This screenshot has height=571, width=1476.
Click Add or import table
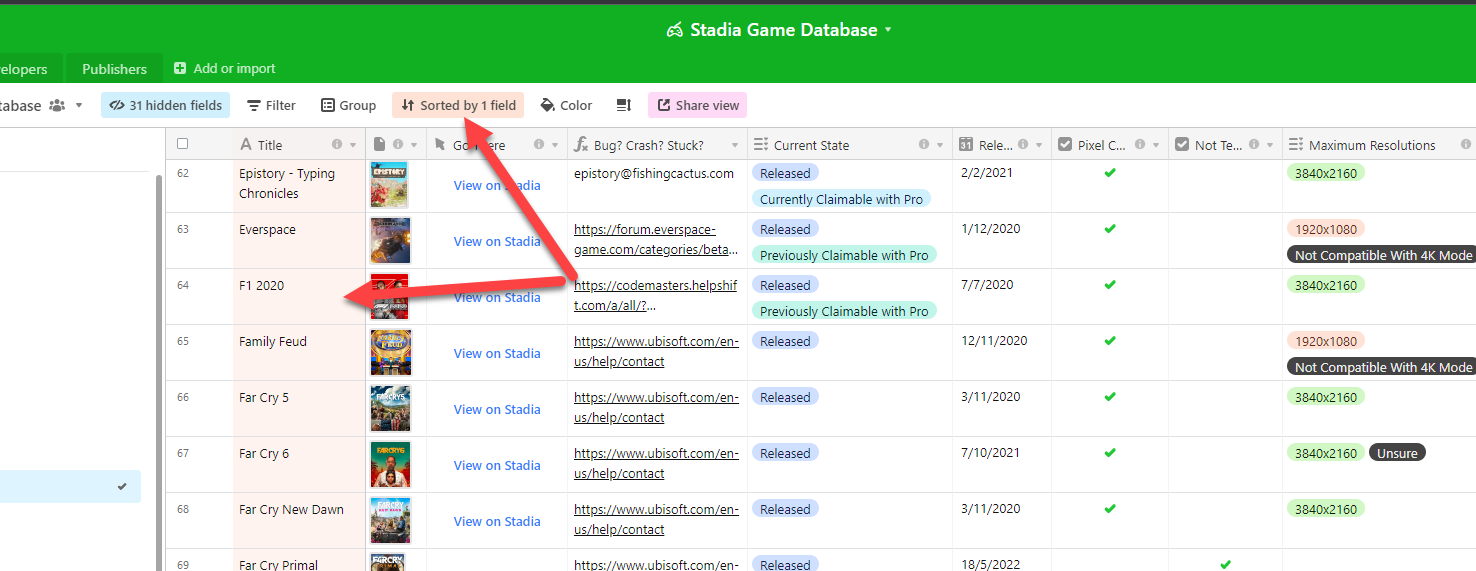point(224,68)
